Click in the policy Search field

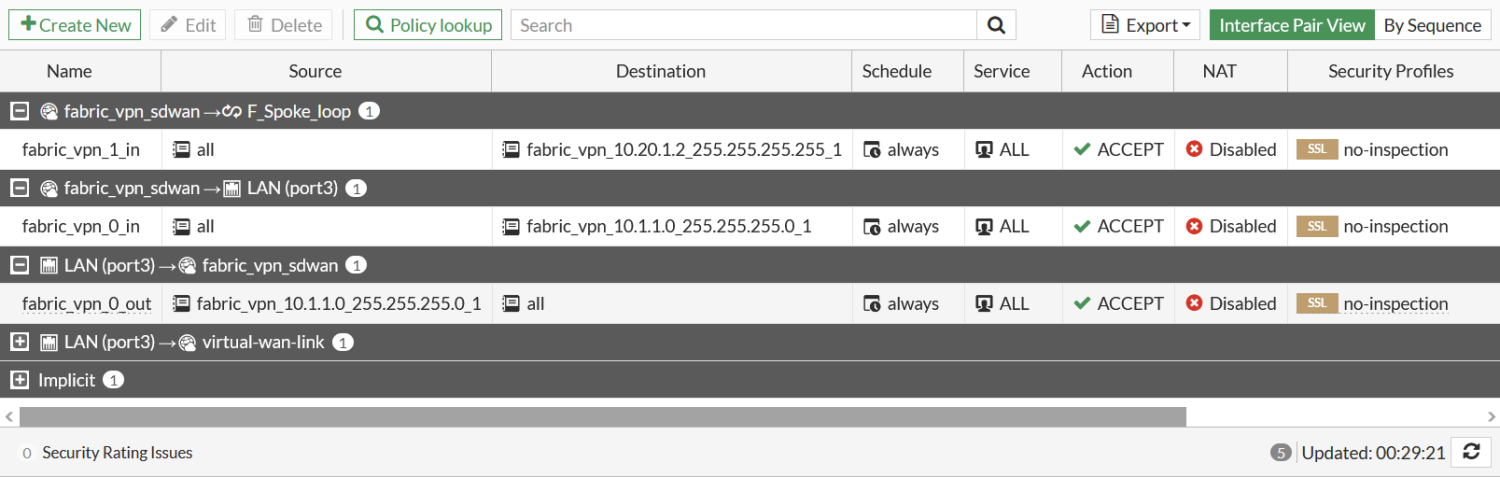point(743,25)
